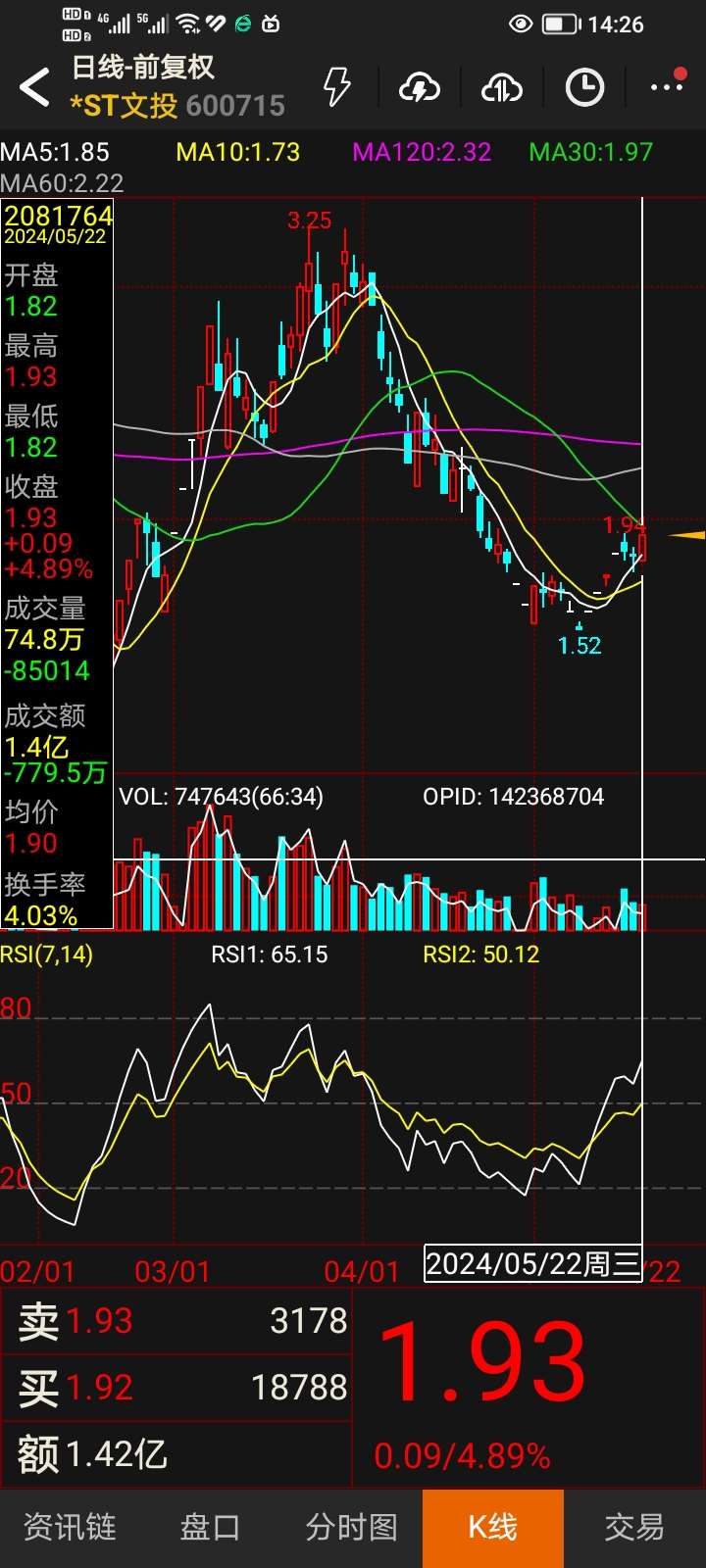Tap the VOL: 747643(66:34) label
Viewport: 706px width, 1568px height.
click(222, 797)
